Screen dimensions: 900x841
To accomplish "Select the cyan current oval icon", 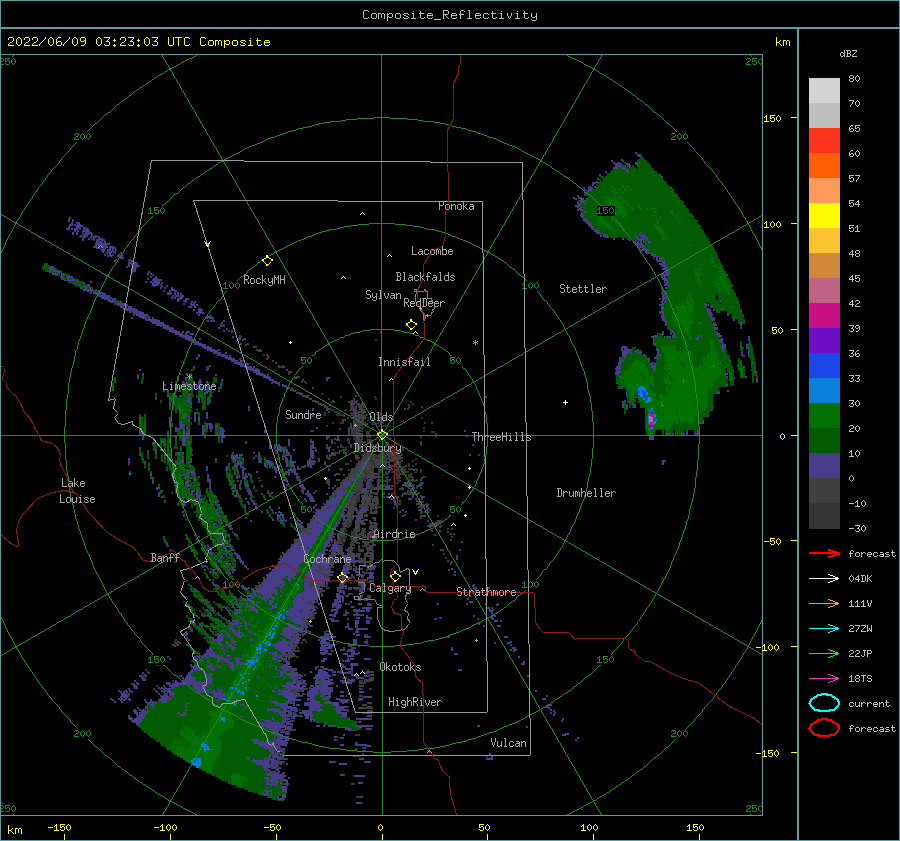I will (824, 703).
